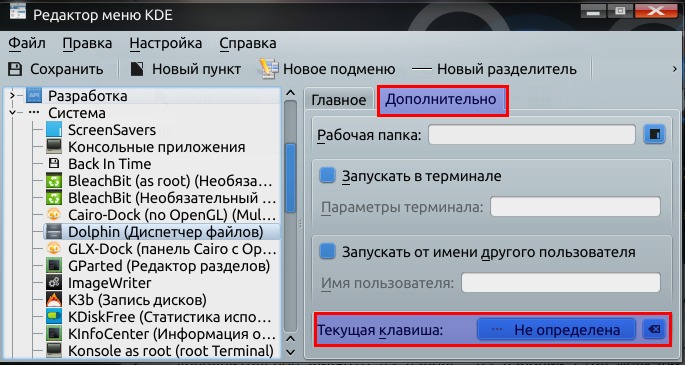Click the Save floppy disk icon
This screenshot has height=365, width=685.
coord(15,69)
